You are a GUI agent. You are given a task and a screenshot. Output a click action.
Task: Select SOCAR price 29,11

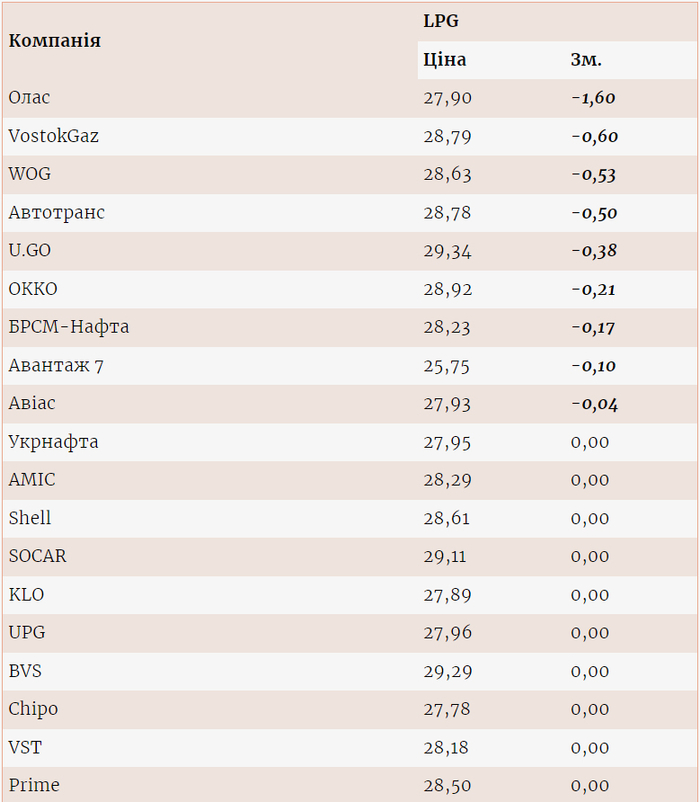click(445, 557)
